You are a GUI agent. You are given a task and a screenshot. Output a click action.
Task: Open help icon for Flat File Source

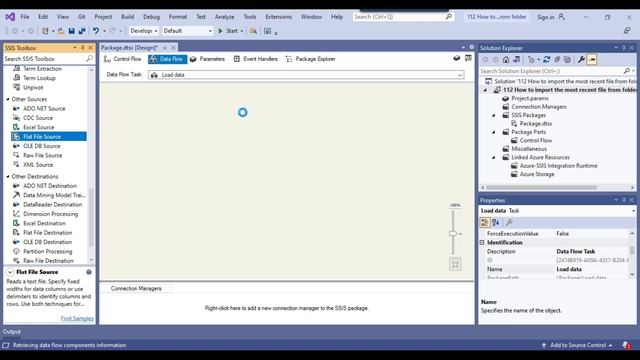point(89,272)
